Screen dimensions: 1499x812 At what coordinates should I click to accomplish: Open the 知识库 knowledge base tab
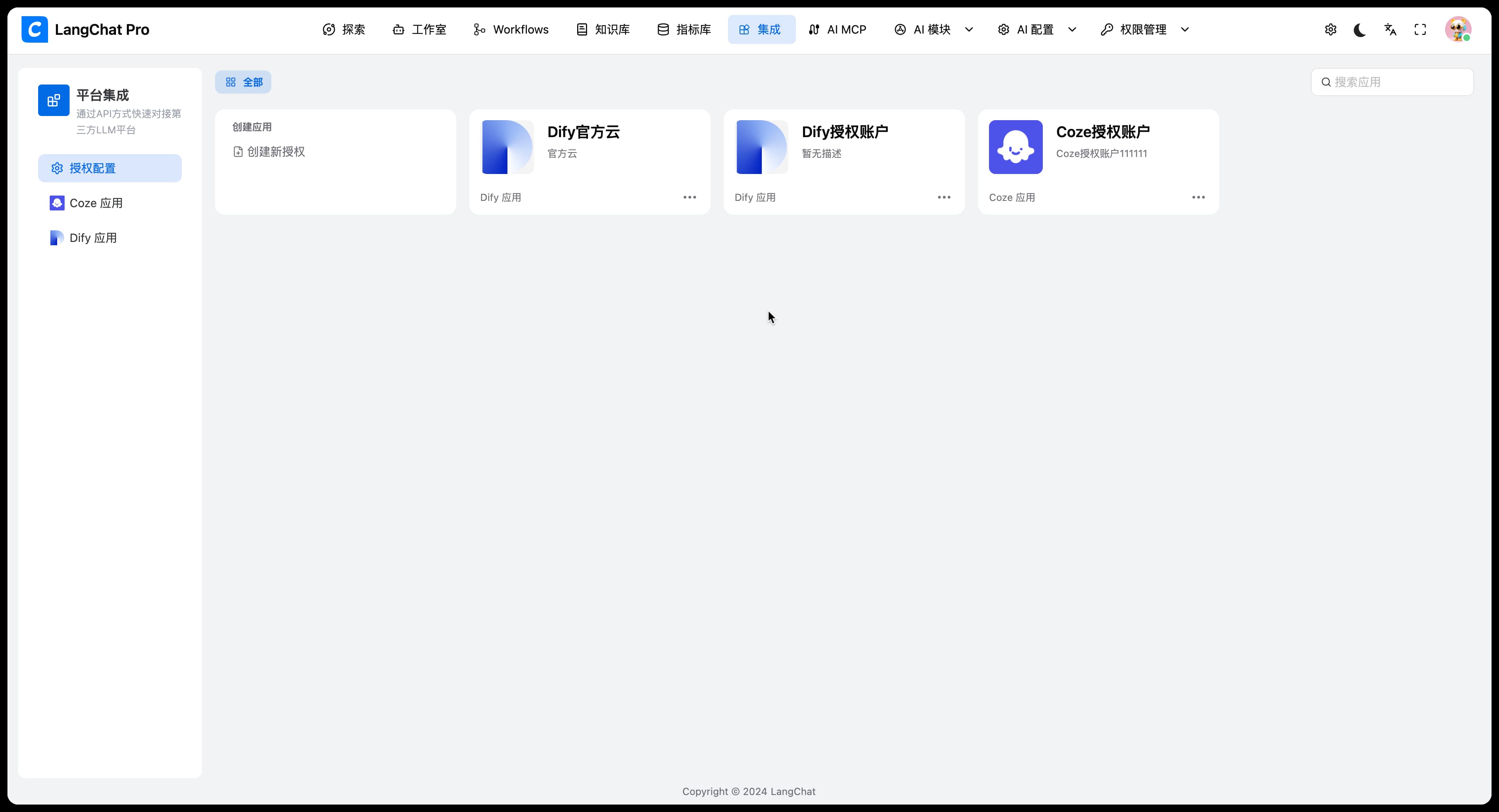point(603,30)
